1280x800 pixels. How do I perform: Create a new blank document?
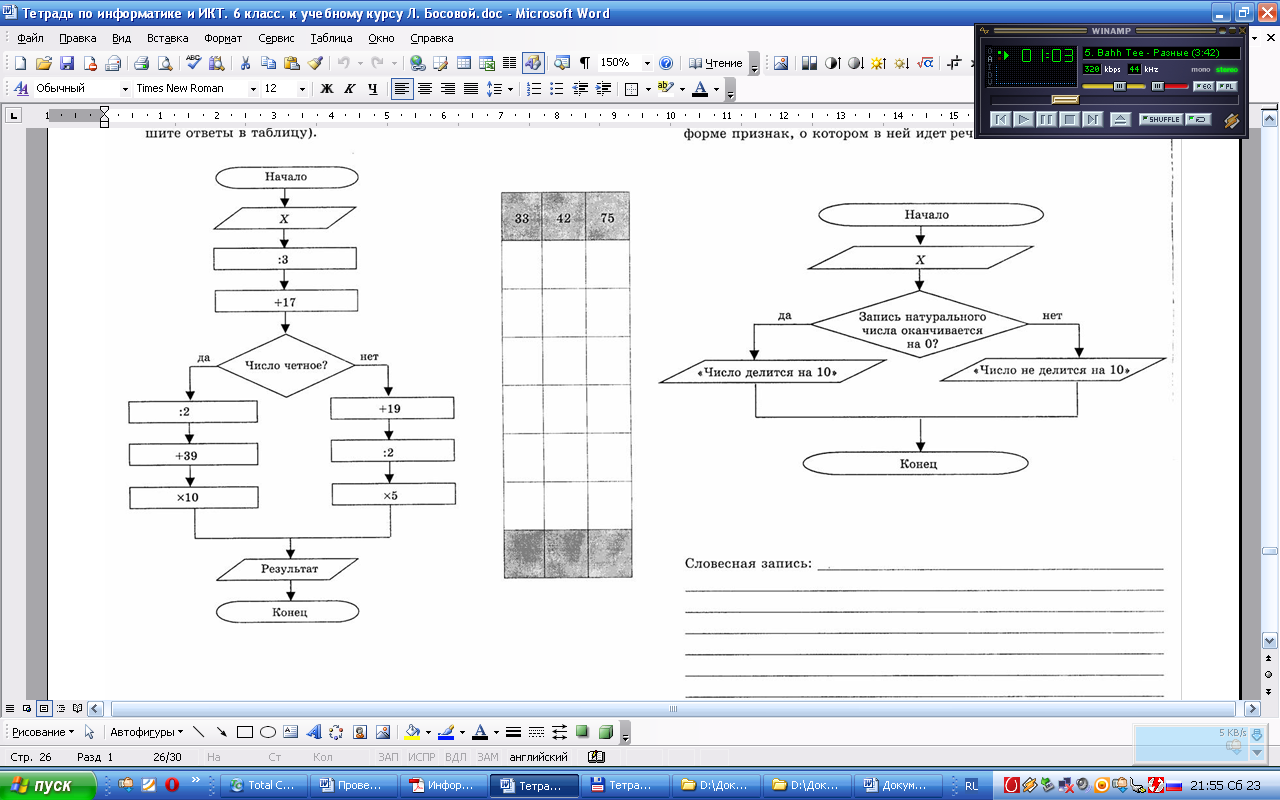click(20, 63)
